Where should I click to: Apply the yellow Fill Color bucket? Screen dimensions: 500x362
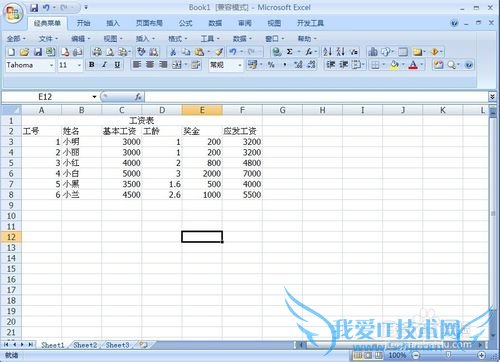click(x=394, y=65)
